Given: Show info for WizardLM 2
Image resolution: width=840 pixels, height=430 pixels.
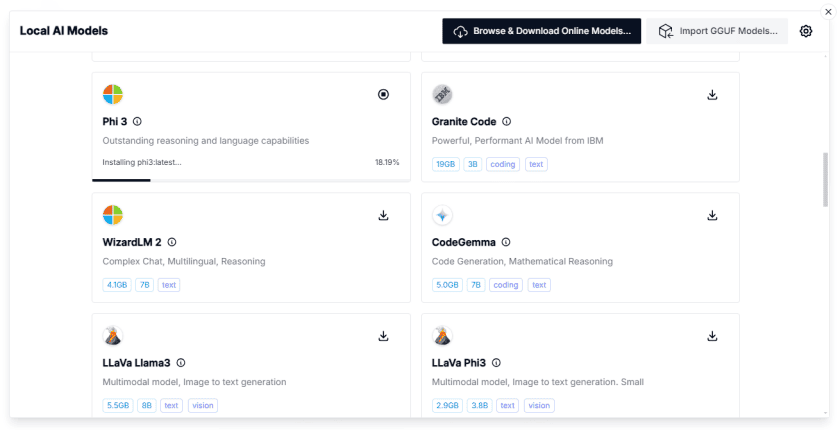Looking at the screenshot, I should click(172, 242).
